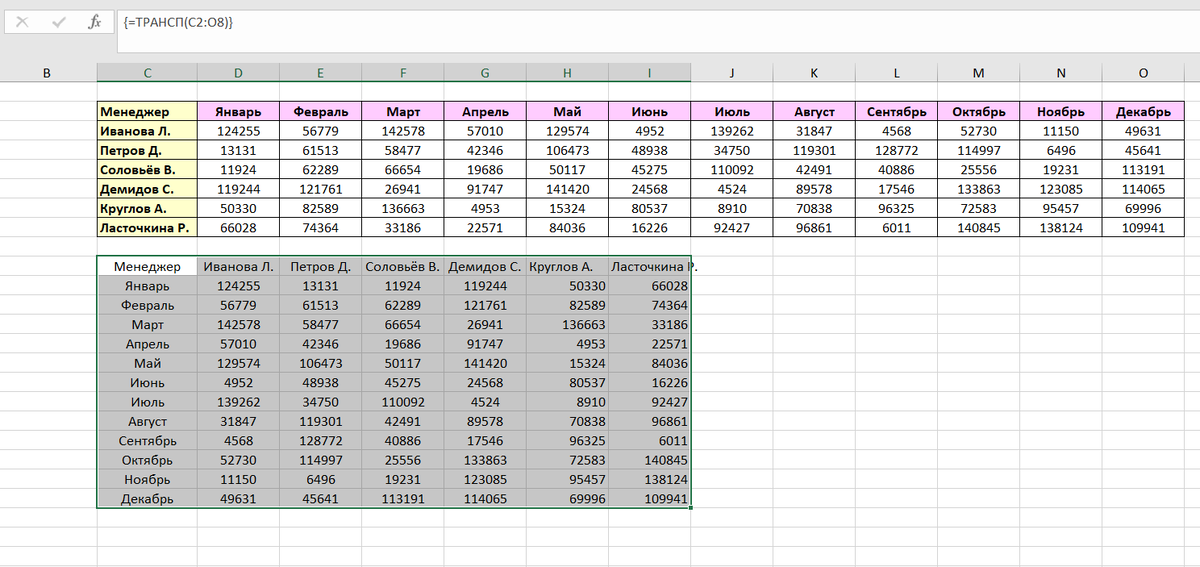The height and width of the screenshot is (567, 1200).
Task: Select column G header
Action: [x=485, y=72]
